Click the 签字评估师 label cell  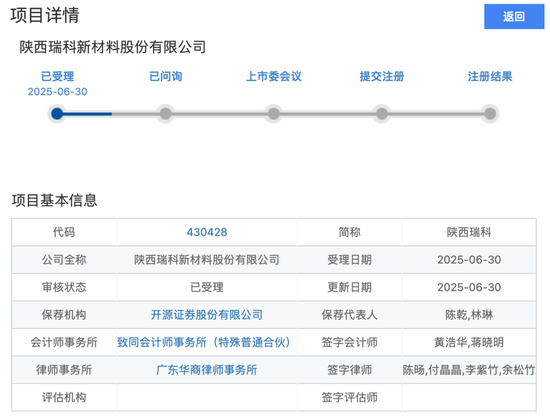coord(350,397)
